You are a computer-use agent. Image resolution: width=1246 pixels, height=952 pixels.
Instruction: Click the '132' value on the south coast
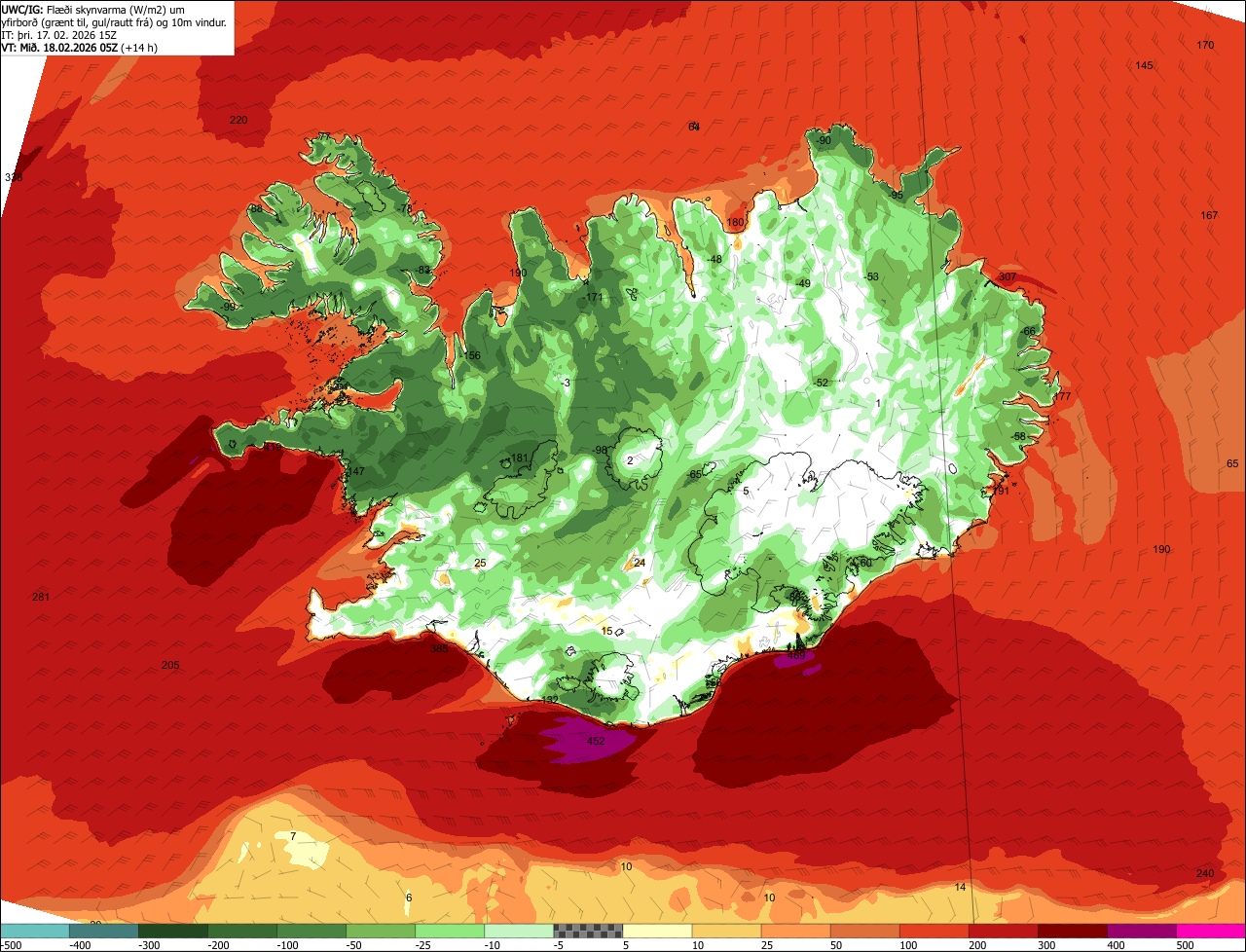[x=550, y=700]
